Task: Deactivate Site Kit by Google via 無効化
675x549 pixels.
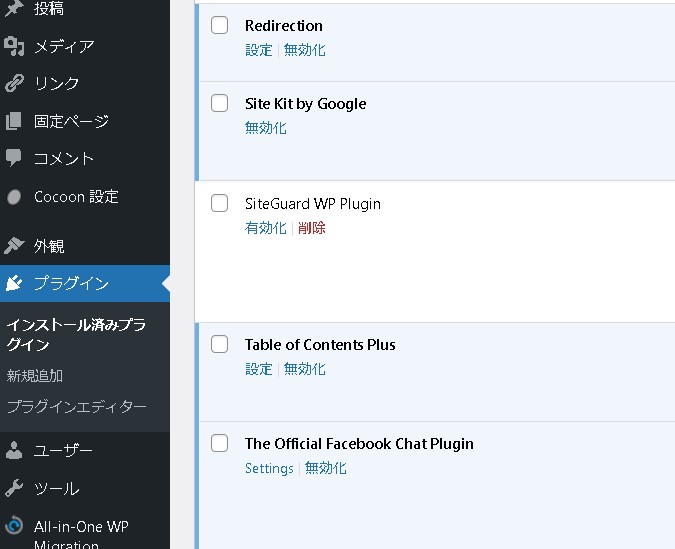Action: [x=266, y=128]
